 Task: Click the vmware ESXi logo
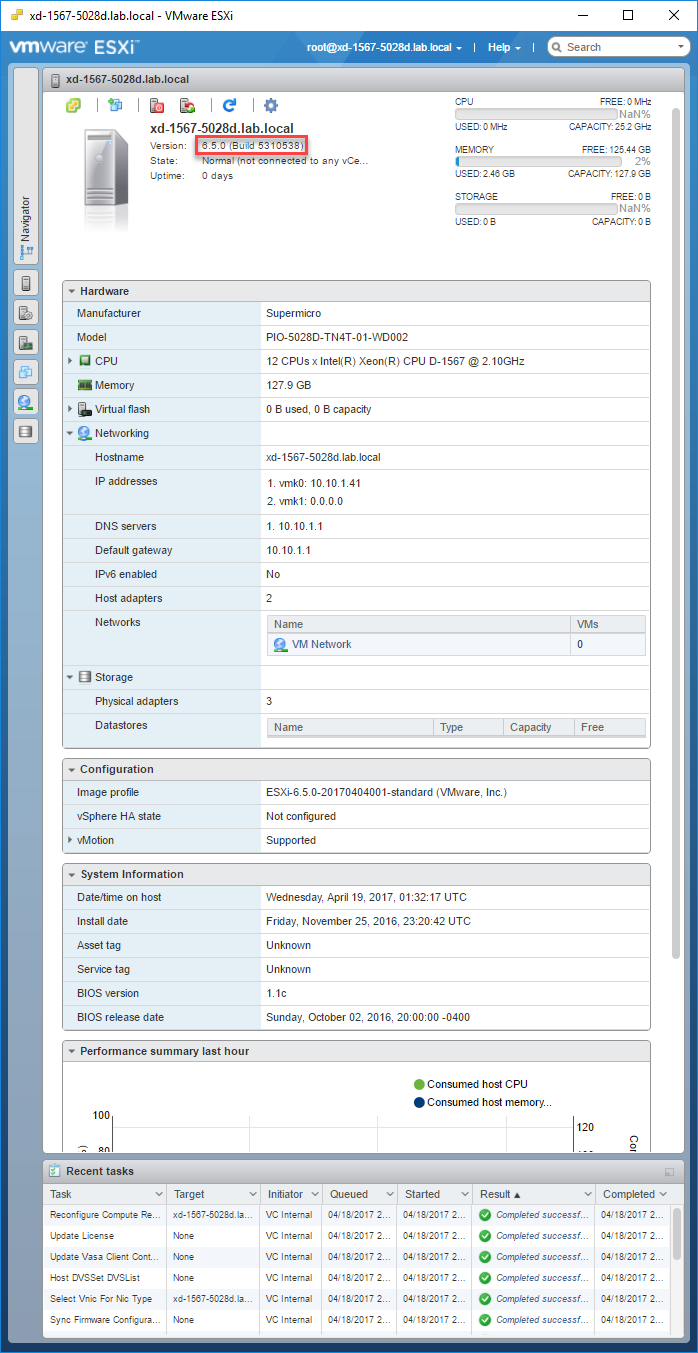[x=74, y=47]
